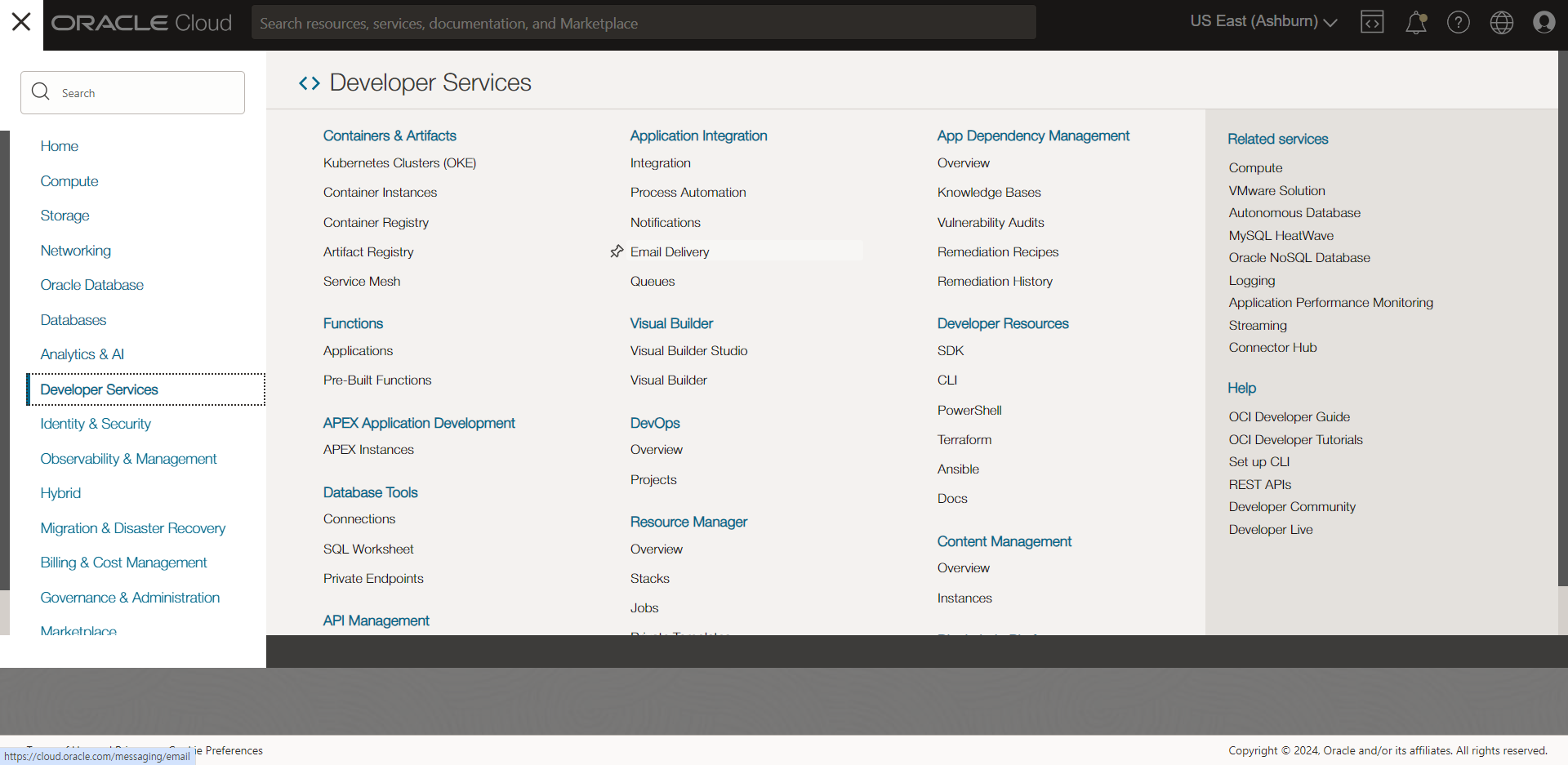Open Resource Manager Stacks link
Image resolution: width=1568 pixels, height=765 pixels.
pos(650,578)
